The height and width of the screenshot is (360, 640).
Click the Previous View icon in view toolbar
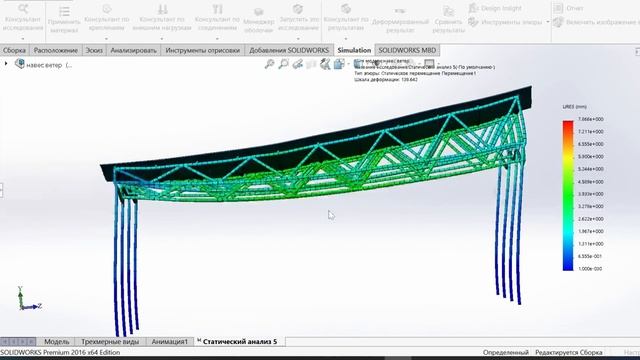[298, 64]
